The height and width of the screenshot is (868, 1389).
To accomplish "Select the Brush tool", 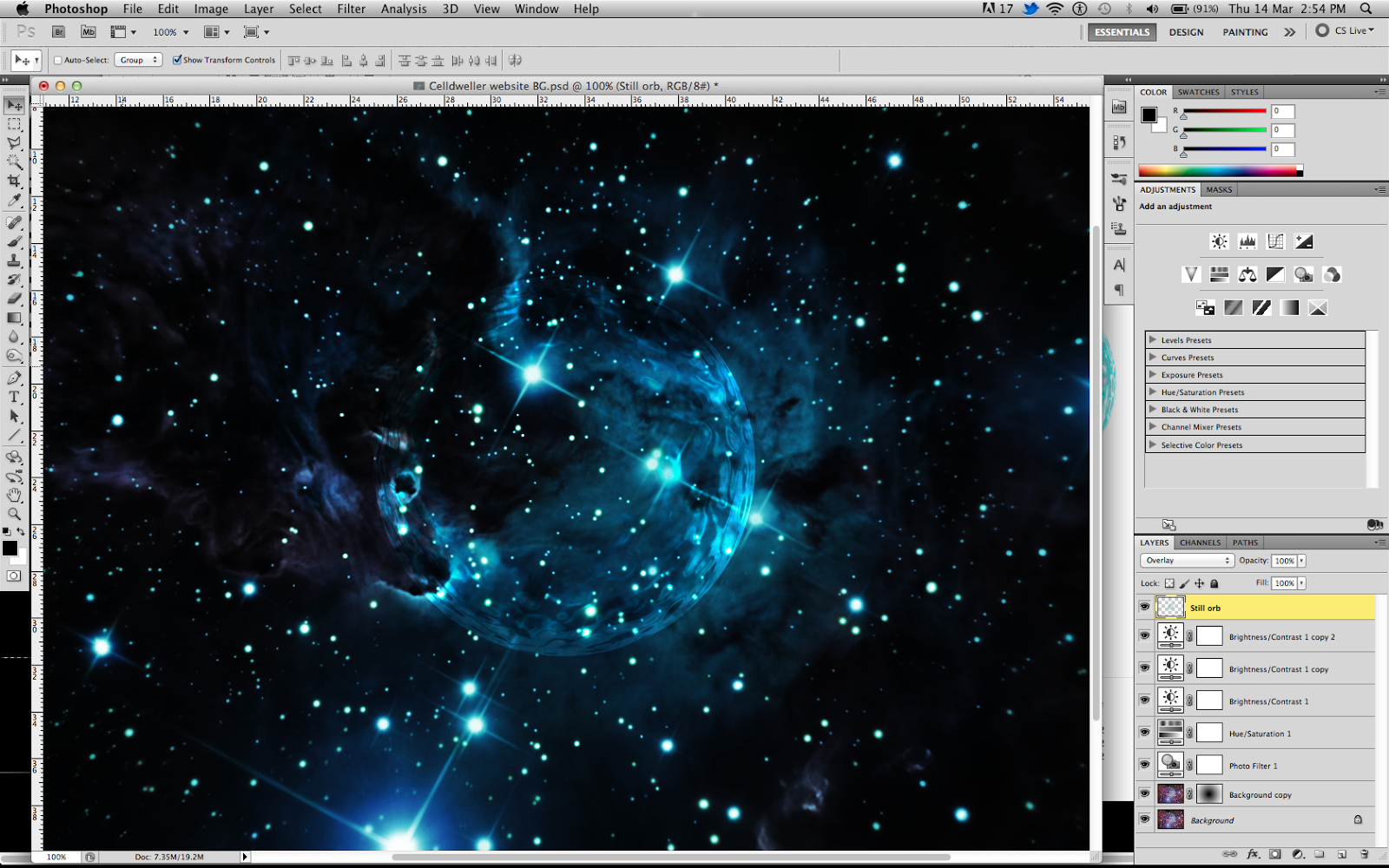I will coord(15,241).
